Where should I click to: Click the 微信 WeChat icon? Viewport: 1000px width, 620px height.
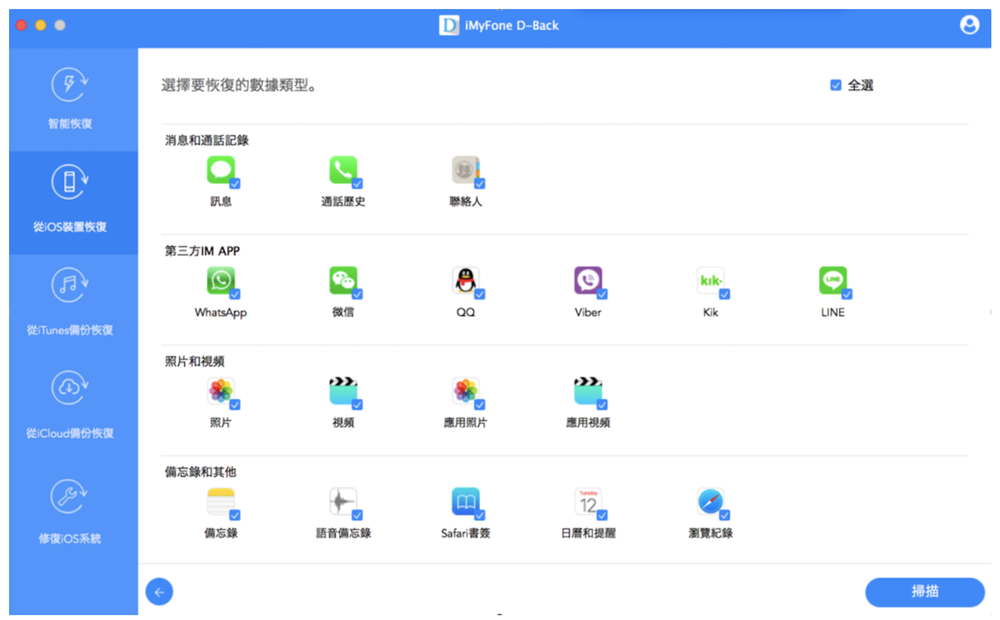(343, 281)
